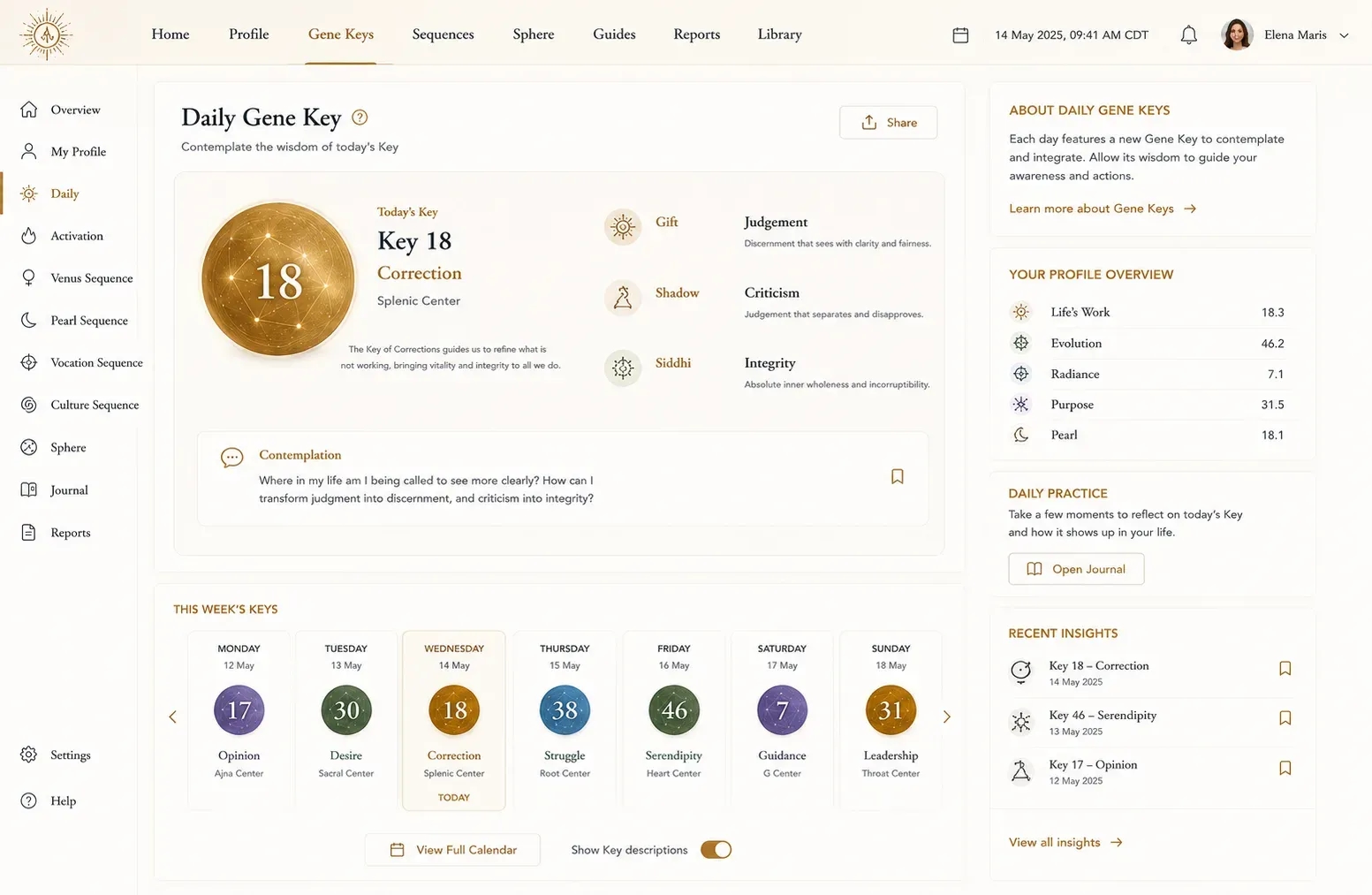Open Sunday's Key 31 Leadership card

coord(891,720)
